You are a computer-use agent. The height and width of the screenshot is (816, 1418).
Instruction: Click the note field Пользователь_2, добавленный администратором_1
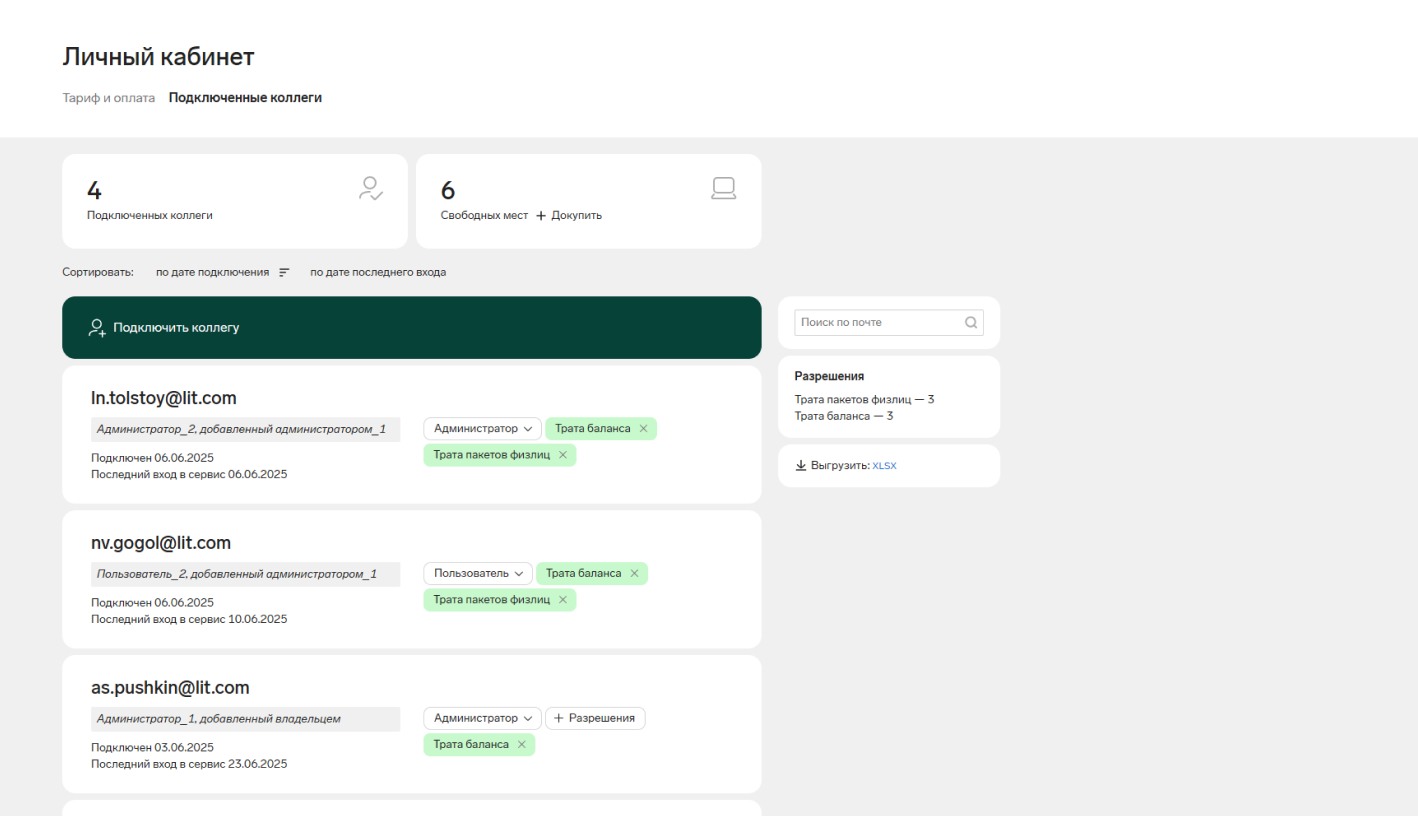coord(245,574)
